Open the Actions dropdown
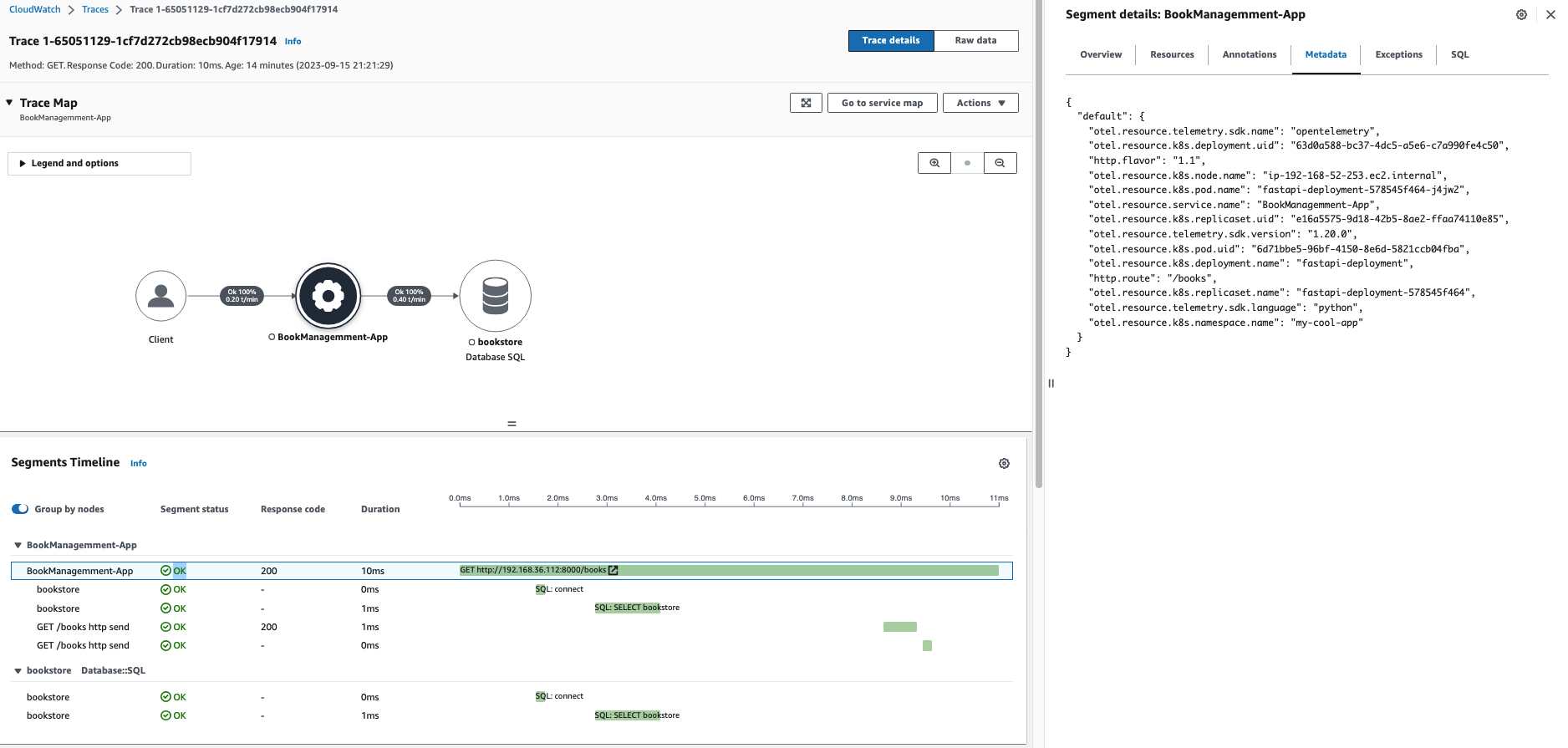1568x748 pixels. click(980, 103)
